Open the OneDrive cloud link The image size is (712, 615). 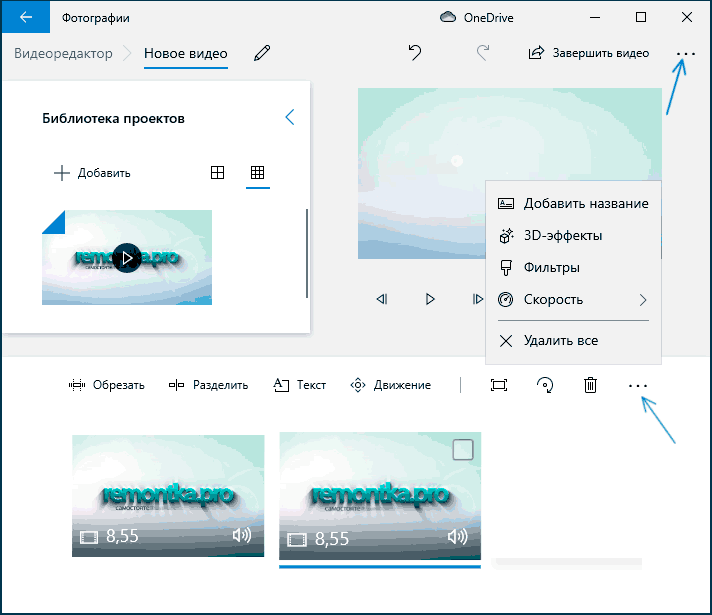tap(477, 18)
